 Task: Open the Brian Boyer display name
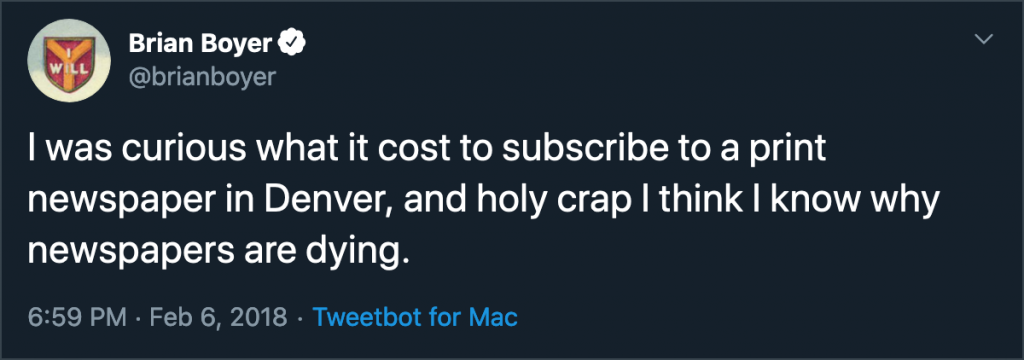click(x=200, y=44)
